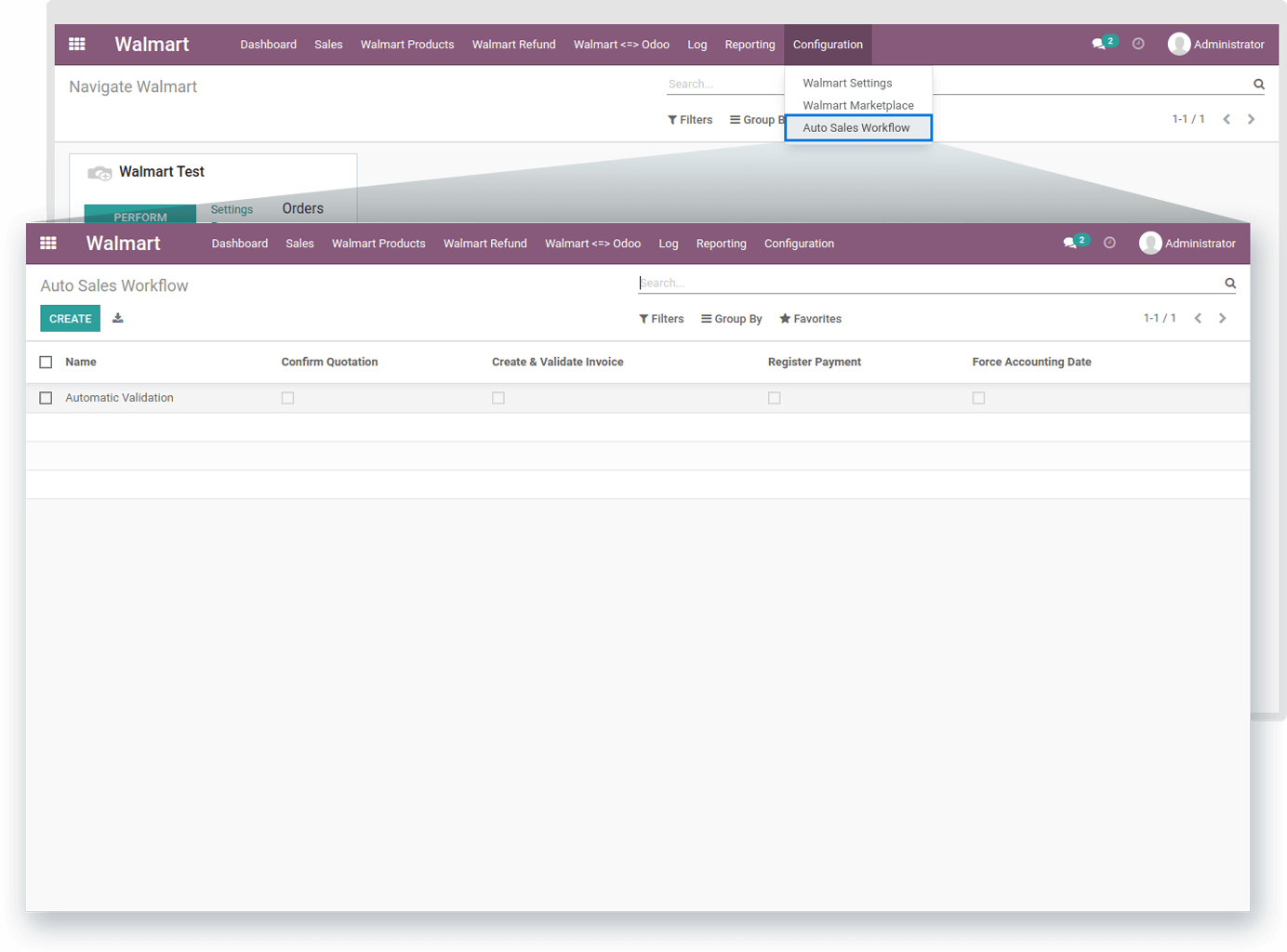Click Administrator avatar in front window
The height and width of the screenshot is (952, 1287).
click(1150, 244)
